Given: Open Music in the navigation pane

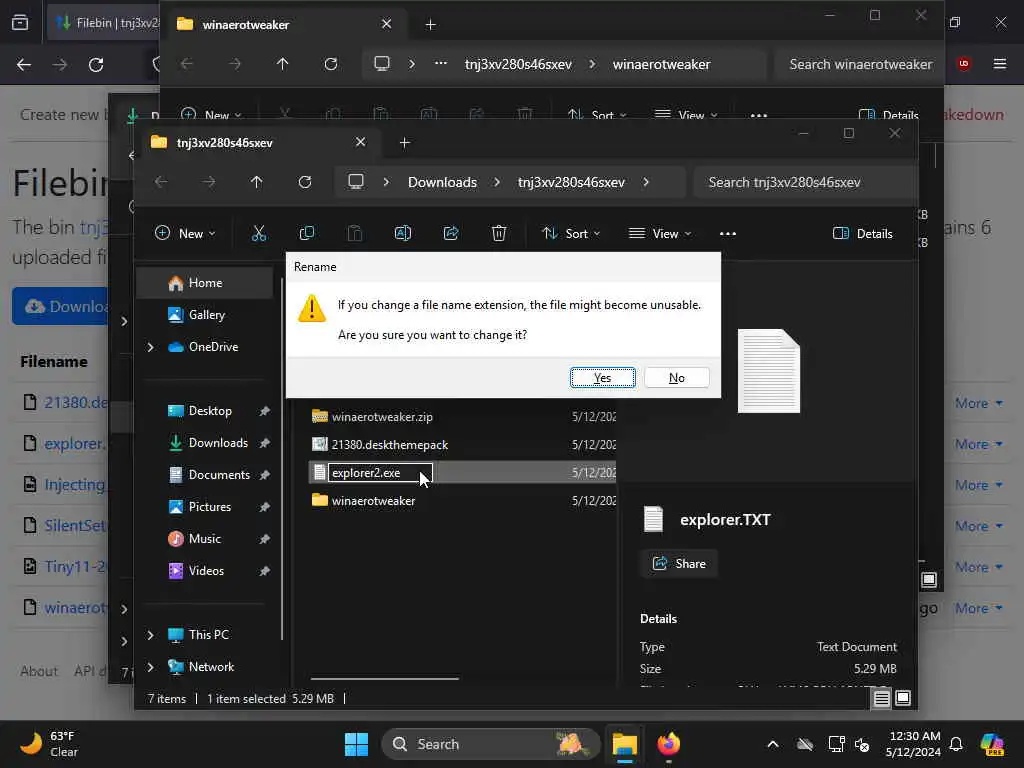Looking at the screenshot, I should pos(204,539).
